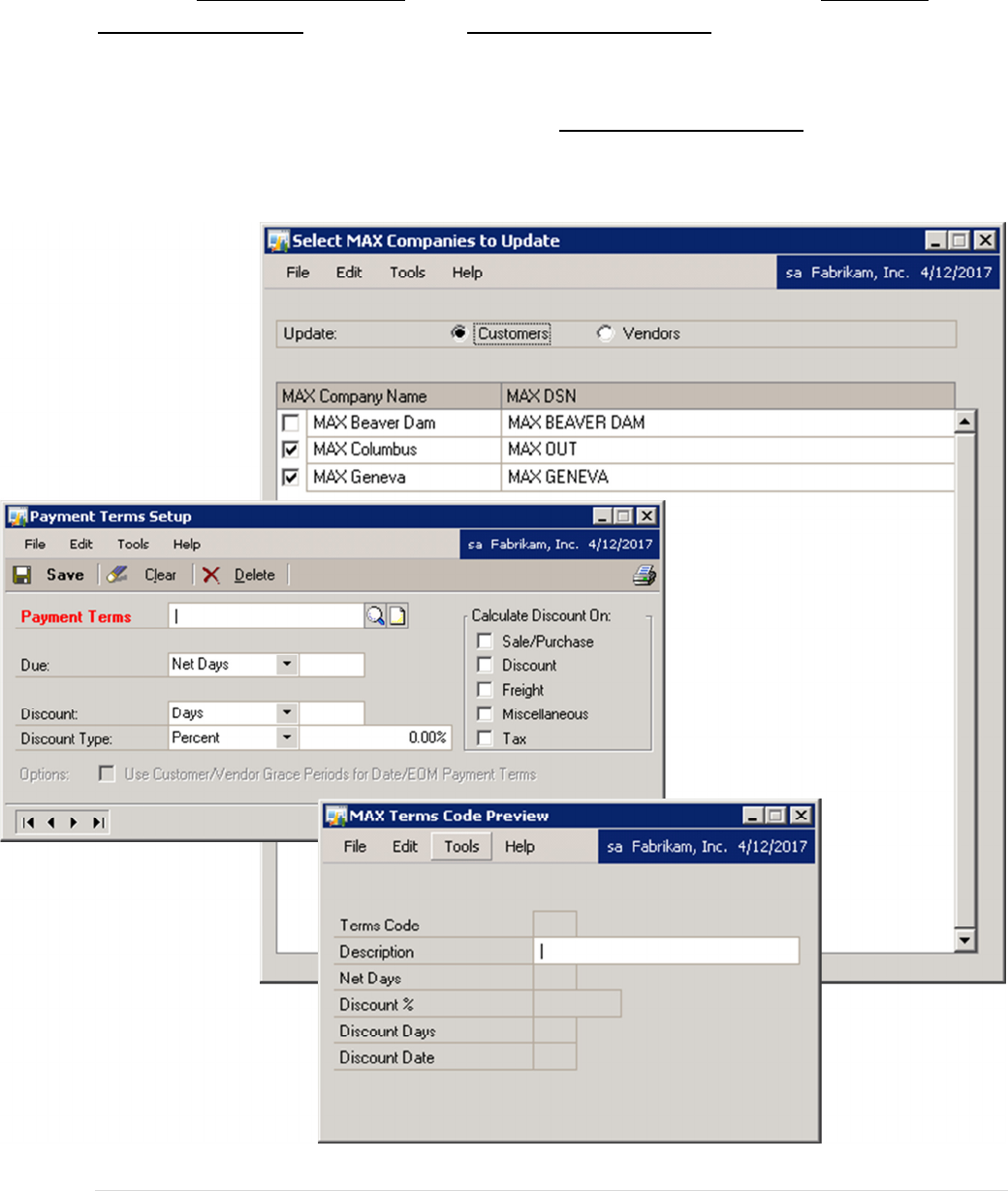Viewport: 1008px width, 1191px height.
Task: Click the Discount % field in Terms Preview
Action: click(x=578, y=1004)
